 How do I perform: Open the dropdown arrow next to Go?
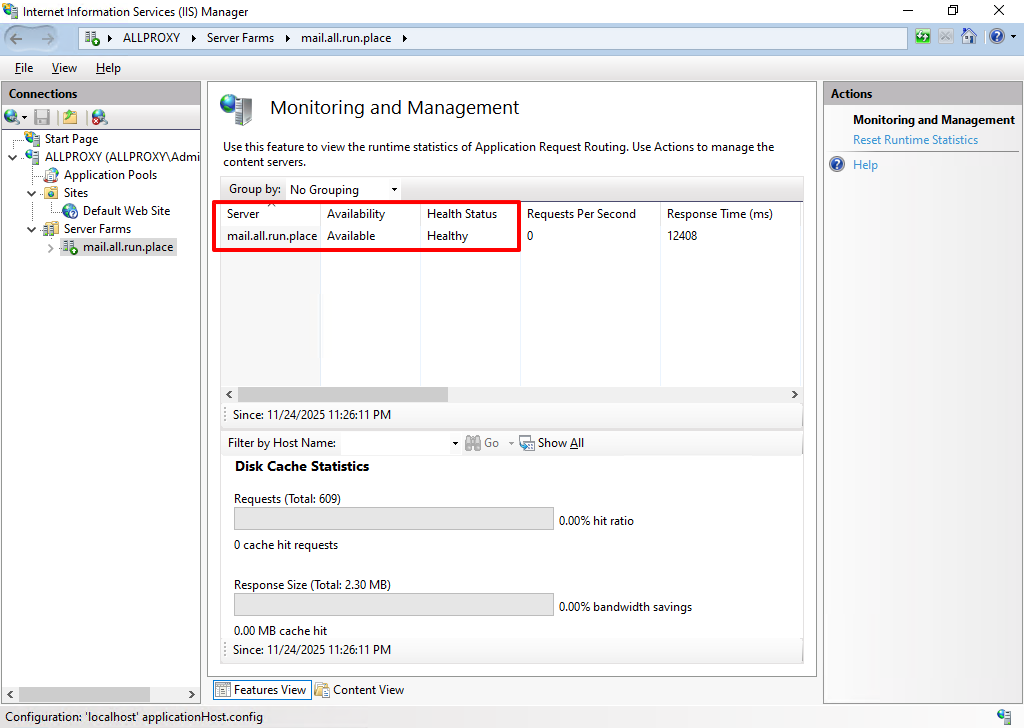click(x=511, y=443)
